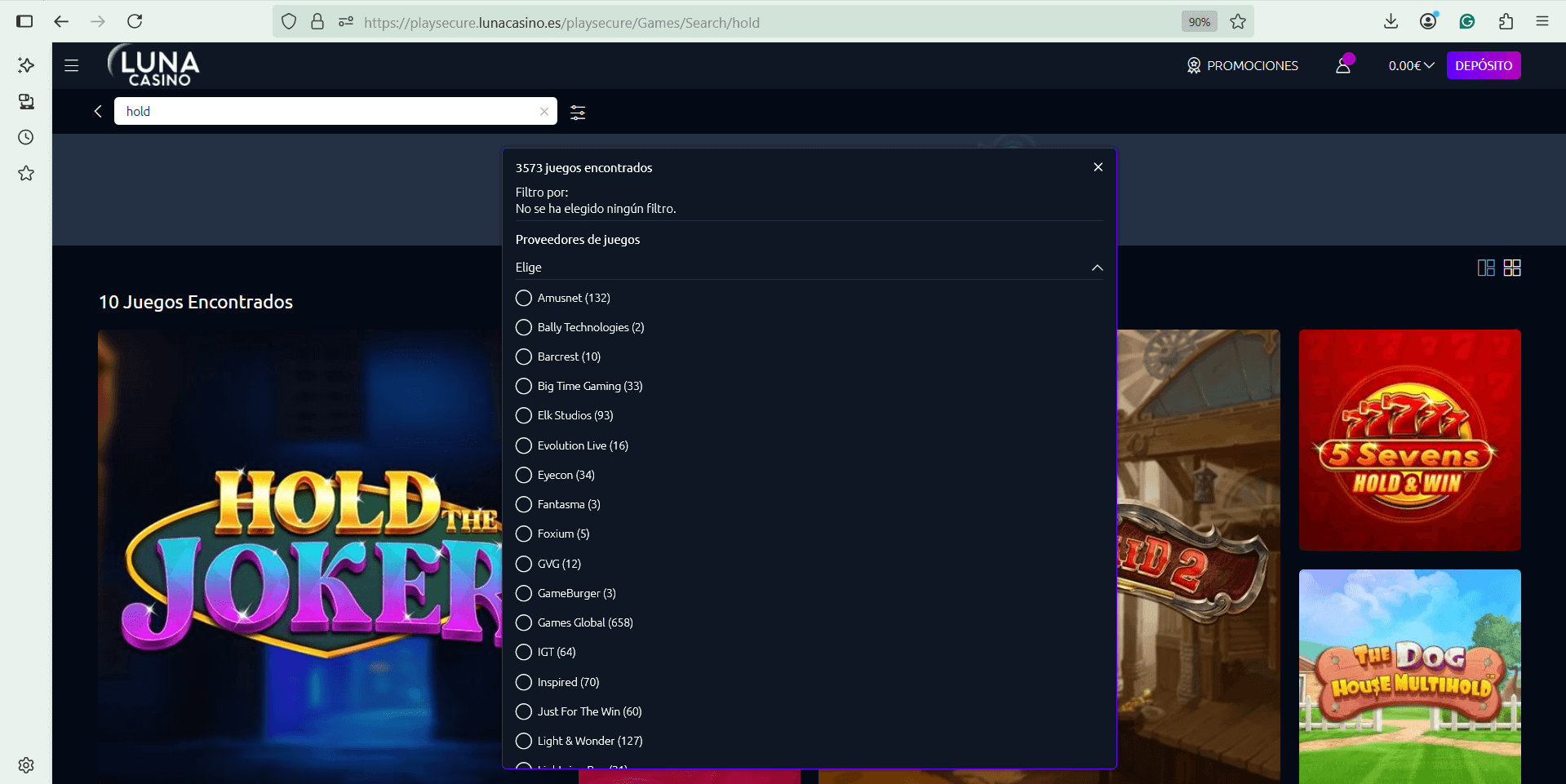The height and width of the screenshot is (784, 1566).
Task: Close the filter panel
Action: pos(1098,167)
